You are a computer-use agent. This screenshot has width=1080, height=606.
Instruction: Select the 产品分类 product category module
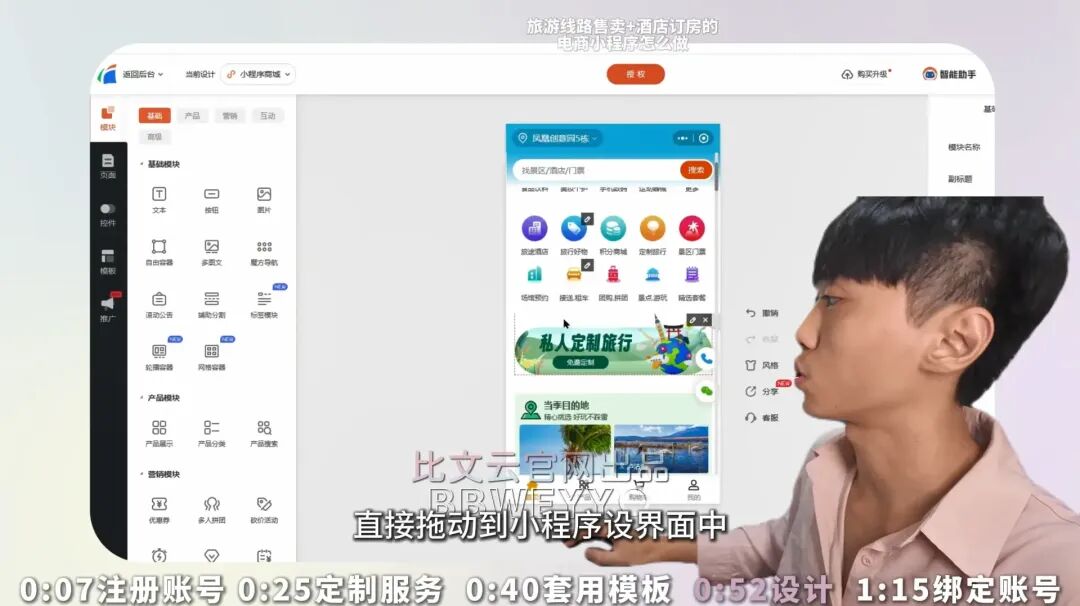pos(211,433)
